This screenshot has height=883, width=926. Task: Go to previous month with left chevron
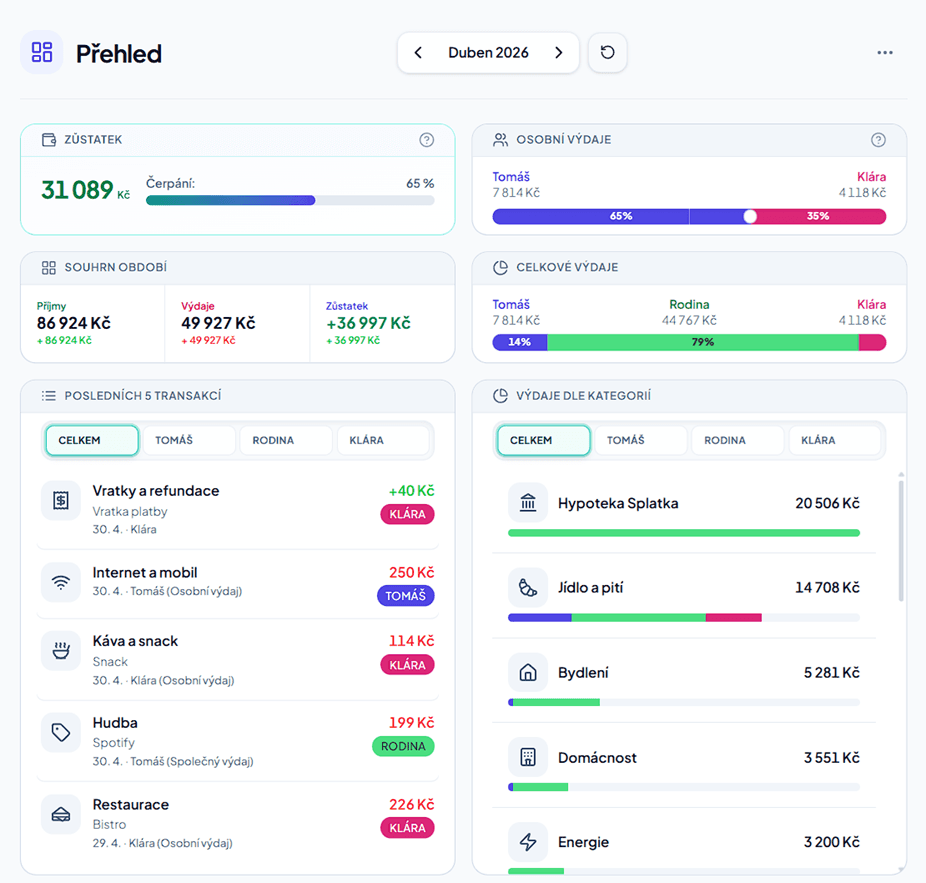(418, 53)
